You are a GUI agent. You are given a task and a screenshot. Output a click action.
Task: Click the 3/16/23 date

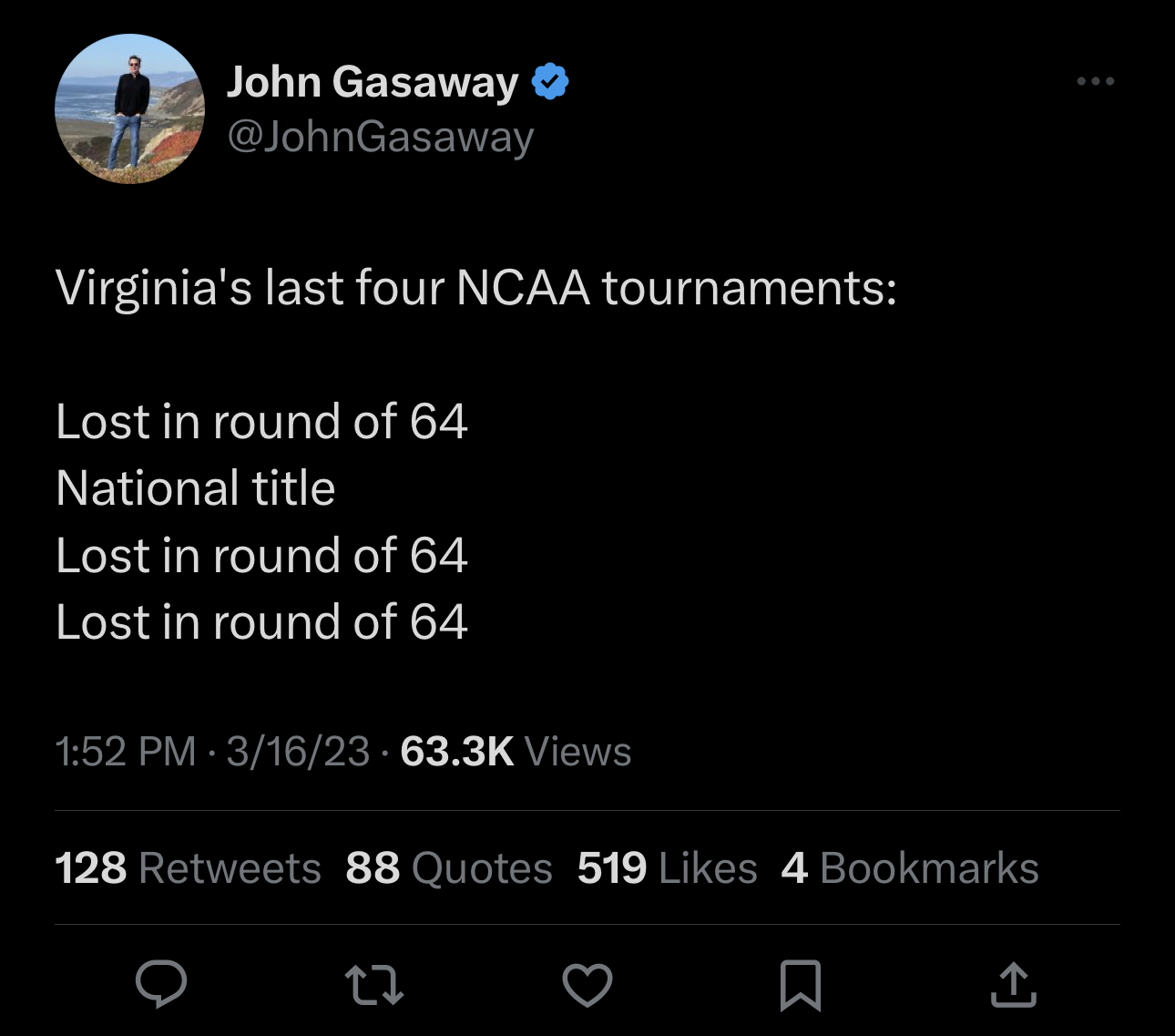298,753
